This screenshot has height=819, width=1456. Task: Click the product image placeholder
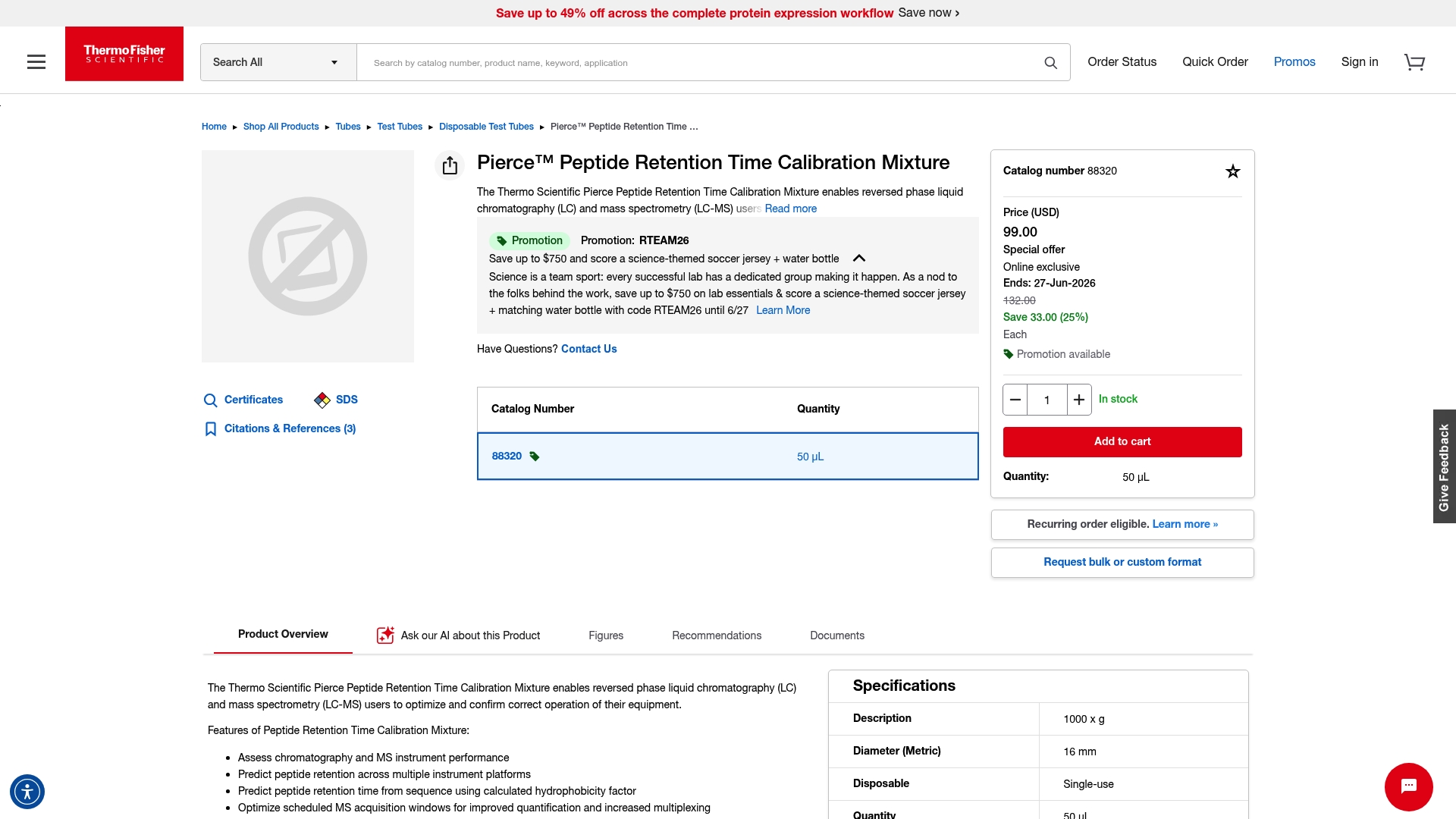[x=308, y=256]
